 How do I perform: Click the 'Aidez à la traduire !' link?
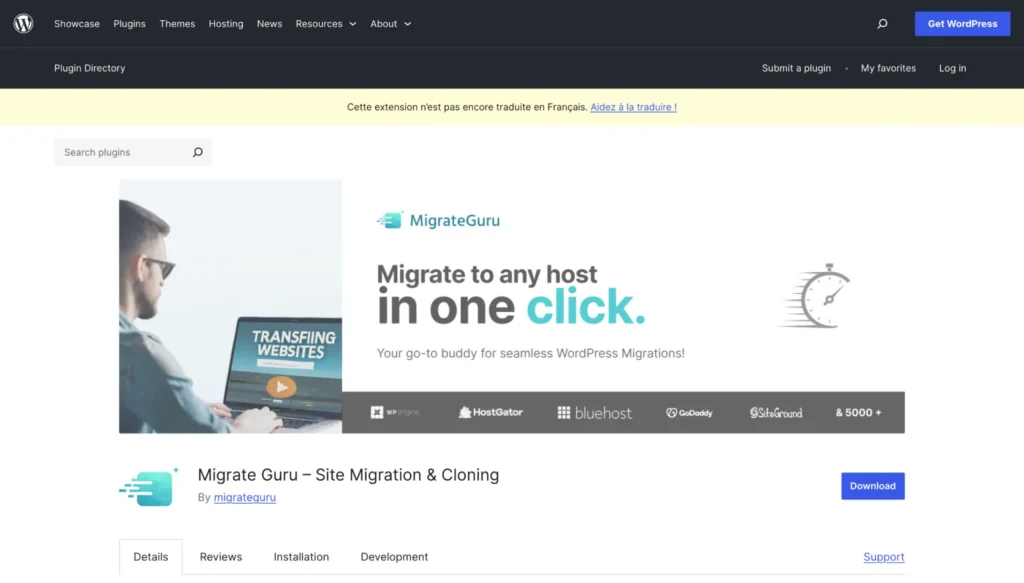(x=633, y=107)
